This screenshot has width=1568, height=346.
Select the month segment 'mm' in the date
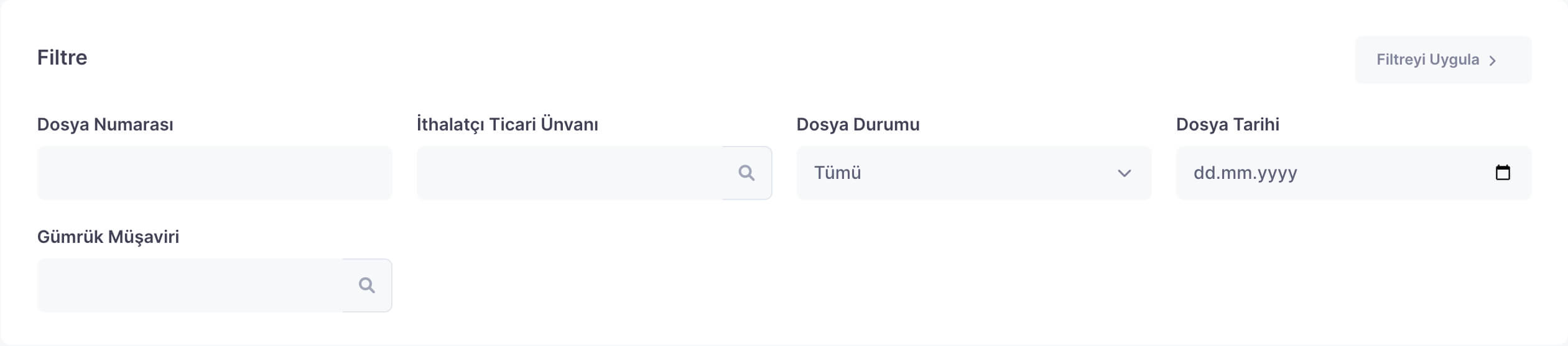point(1235,173)
